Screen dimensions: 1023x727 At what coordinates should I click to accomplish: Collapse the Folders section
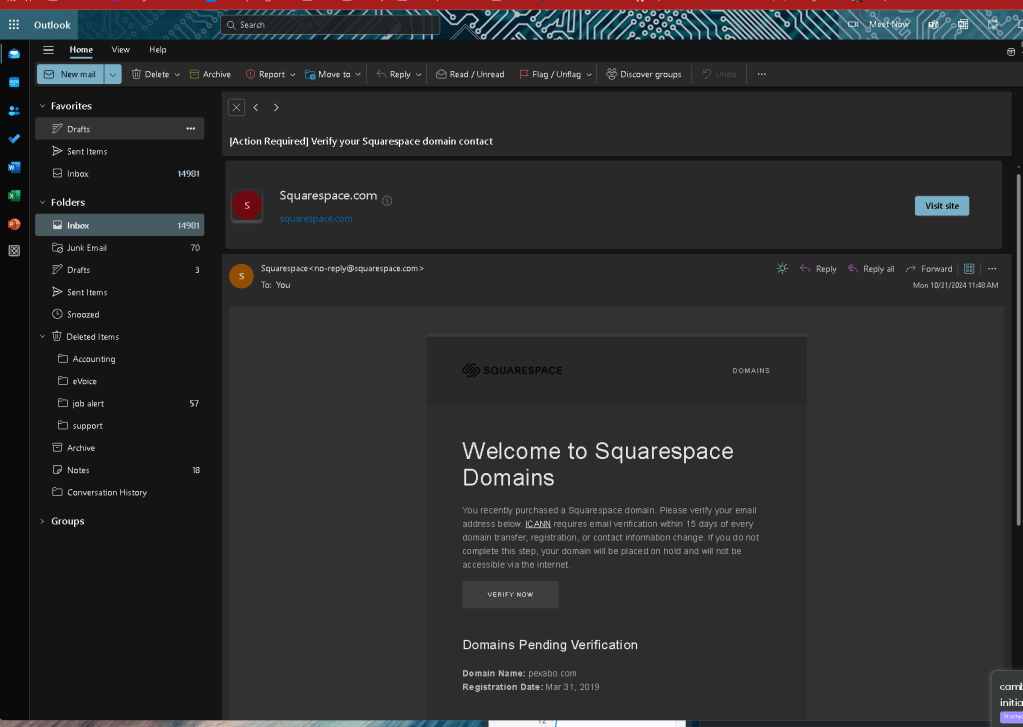(x=42, y=202)
